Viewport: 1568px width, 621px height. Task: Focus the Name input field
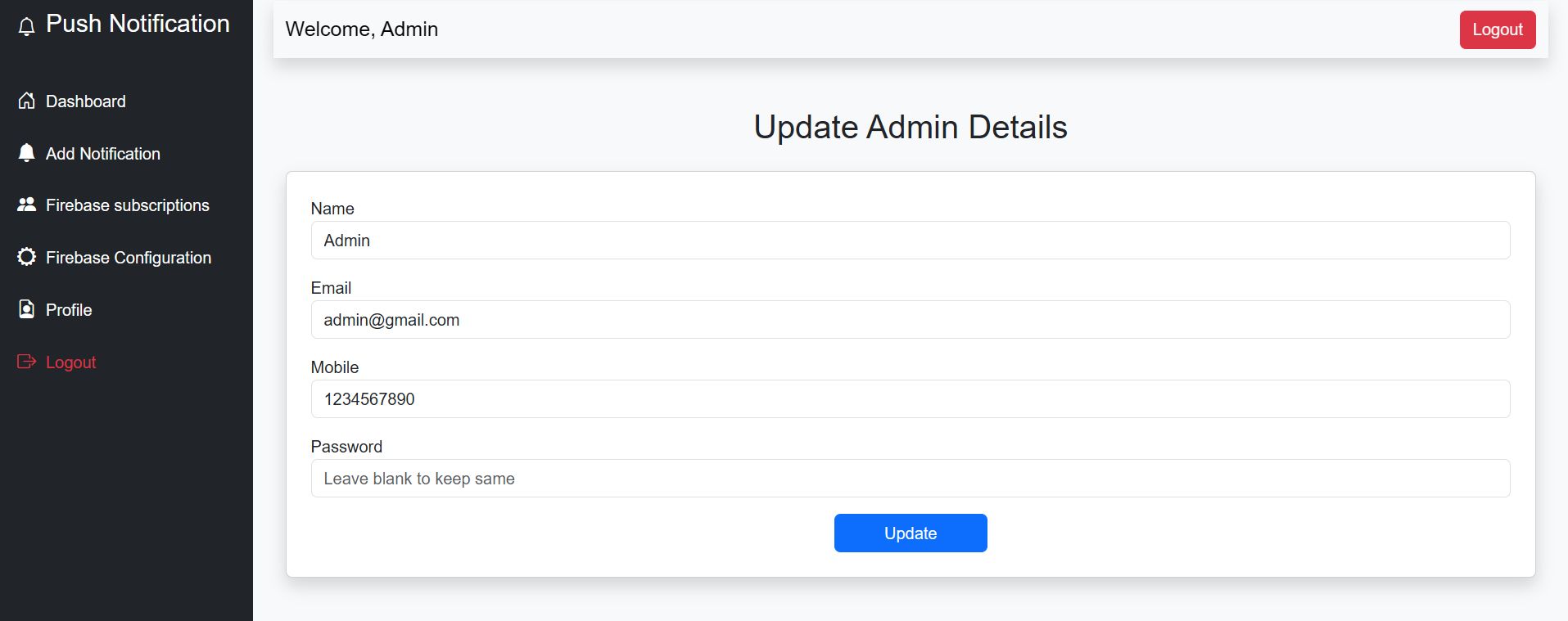click(910, 241)
